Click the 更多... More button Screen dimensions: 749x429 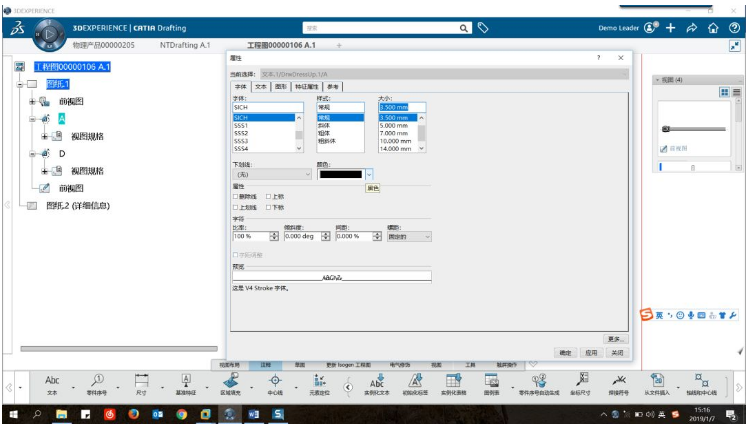coord(616,339)
